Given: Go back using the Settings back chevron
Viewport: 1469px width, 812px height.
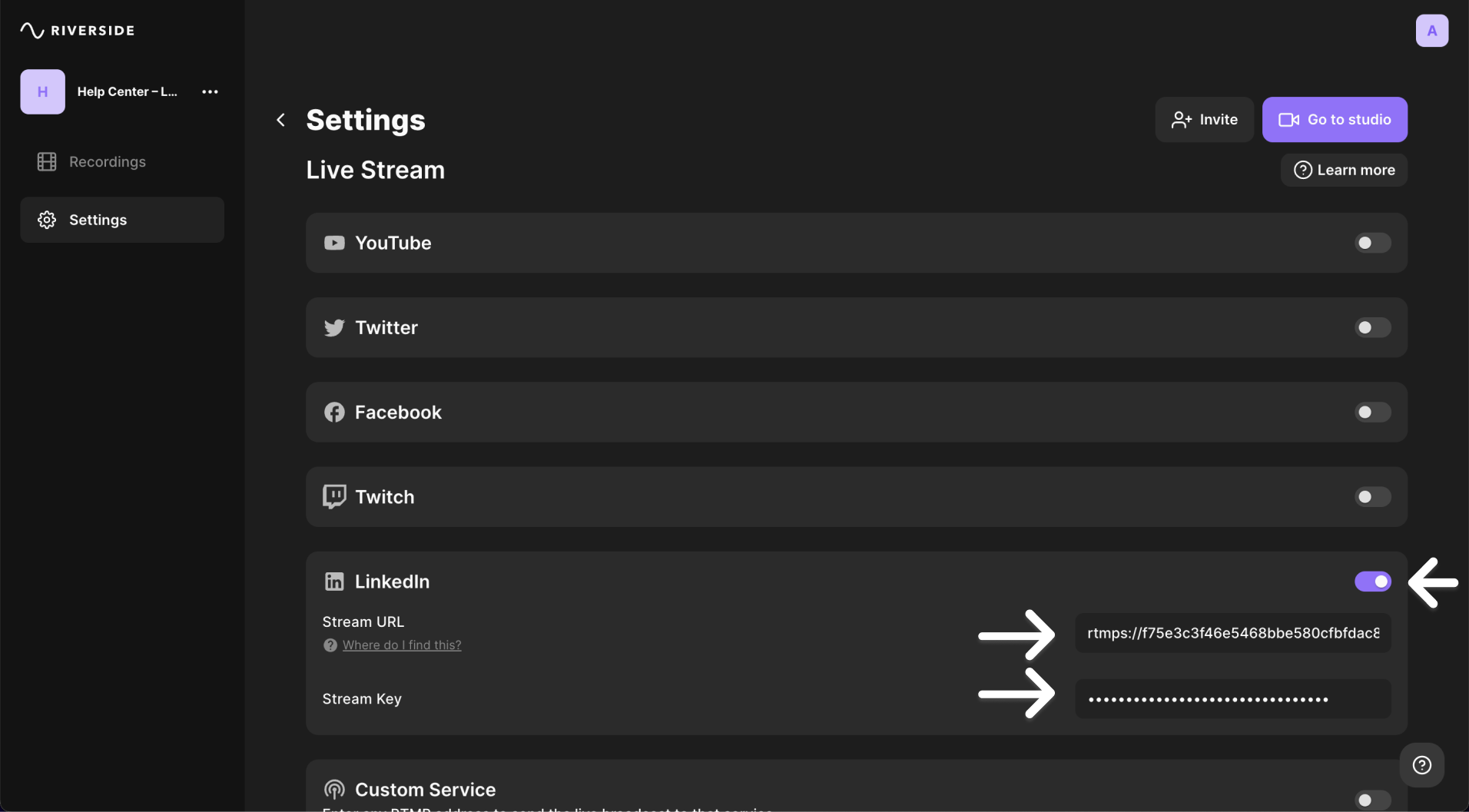Looking at the screenshot, I should point(280,120).
